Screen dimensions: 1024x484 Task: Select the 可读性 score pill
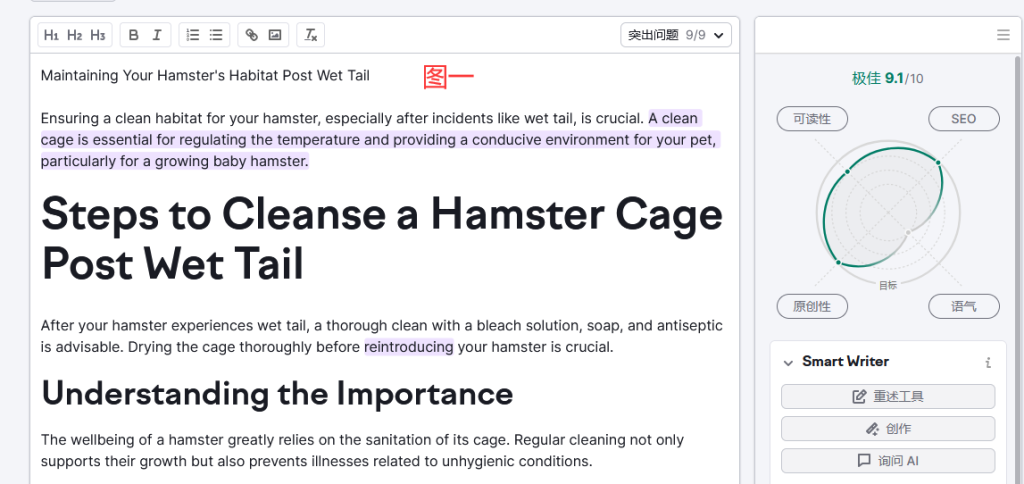tap(812, 119)
